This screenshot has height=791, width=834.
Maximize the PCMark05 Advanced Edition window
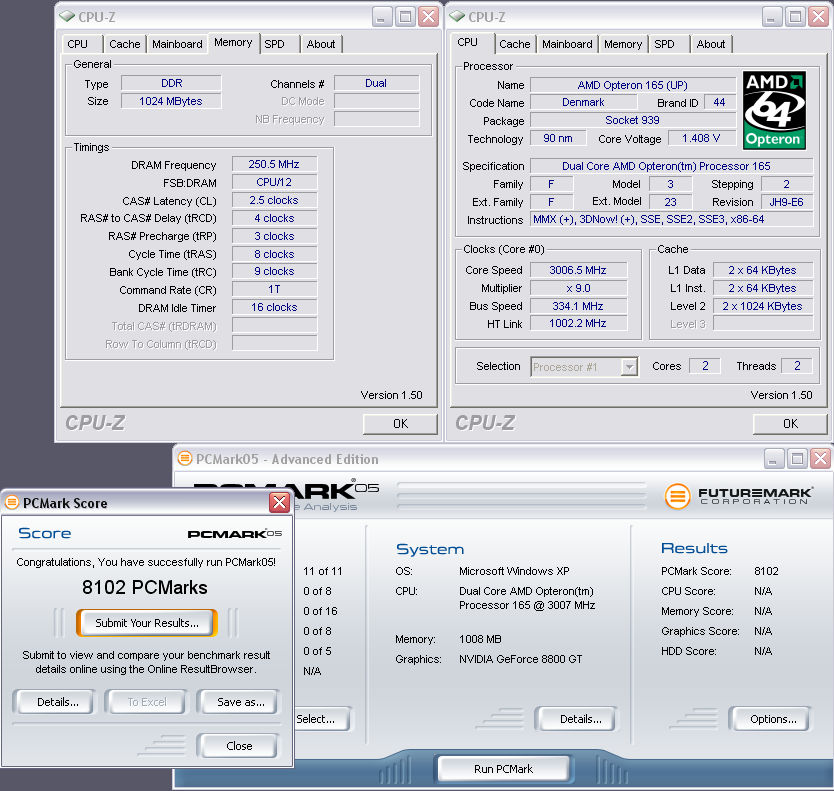(797, 459)
